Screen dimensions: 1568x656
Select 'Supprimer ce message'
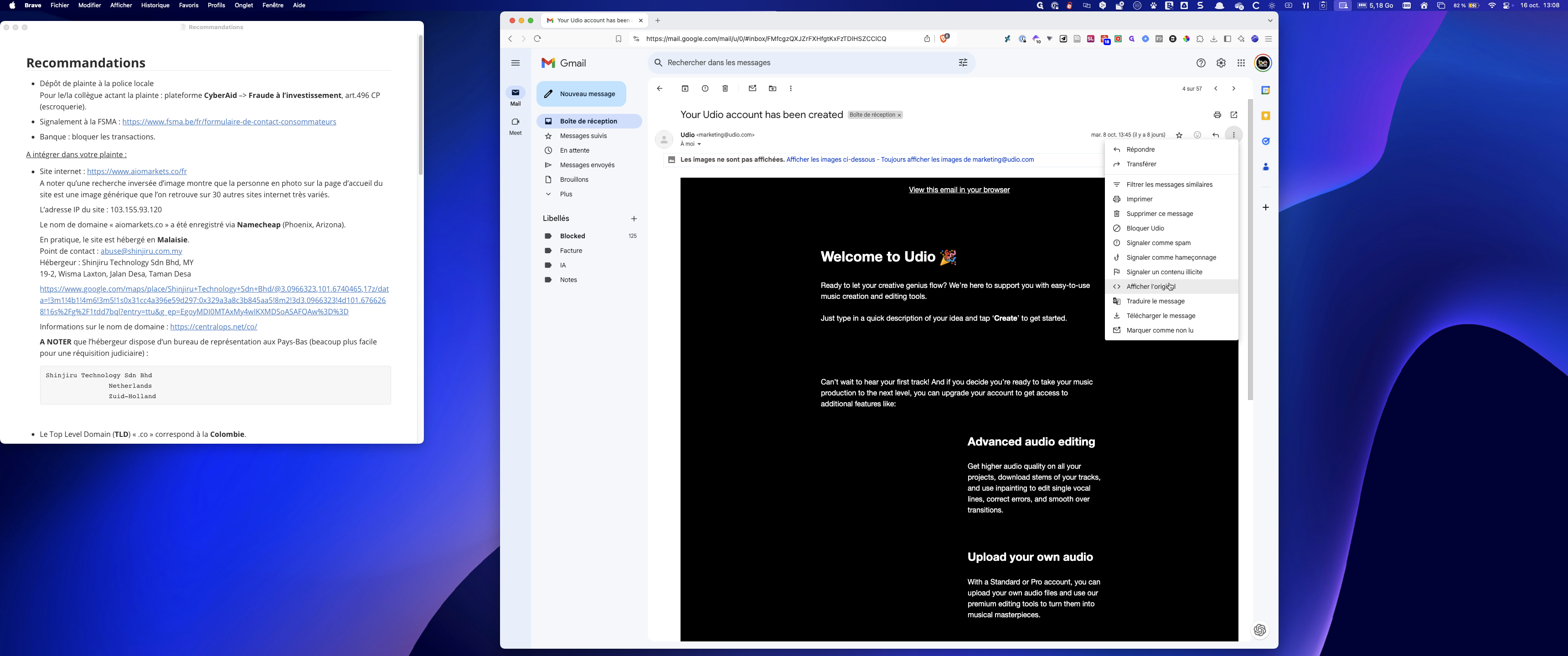(1171, 214)
